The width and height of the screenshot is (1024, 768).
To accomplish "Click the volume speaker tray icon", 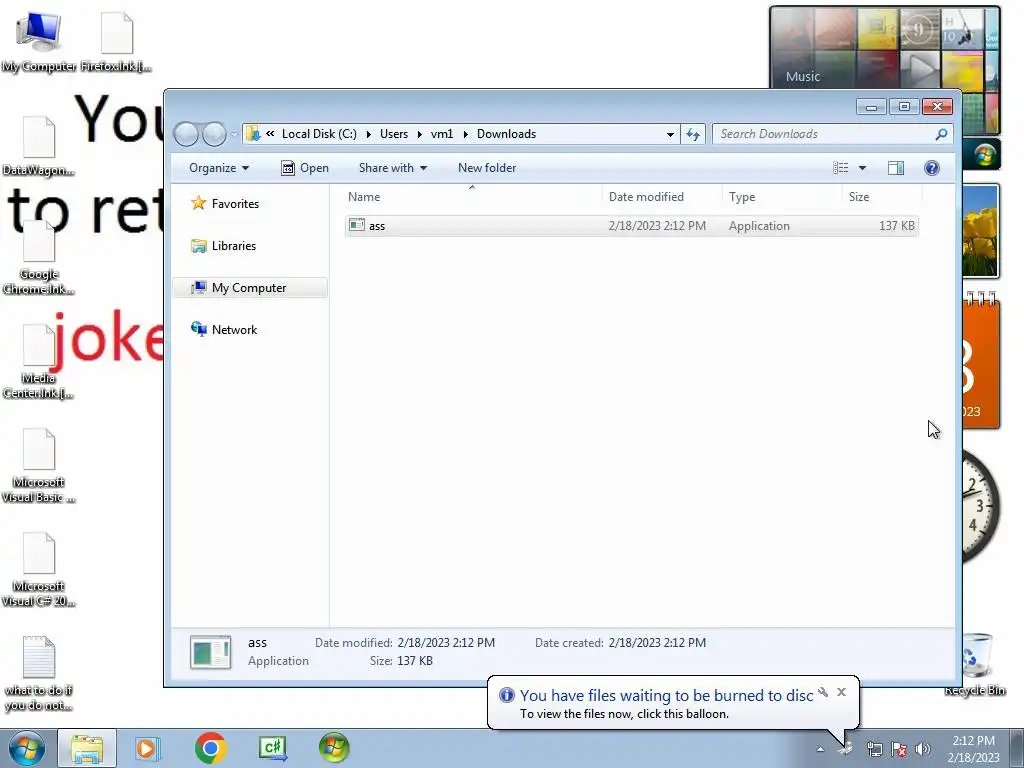I will click(x=923, y=749).
